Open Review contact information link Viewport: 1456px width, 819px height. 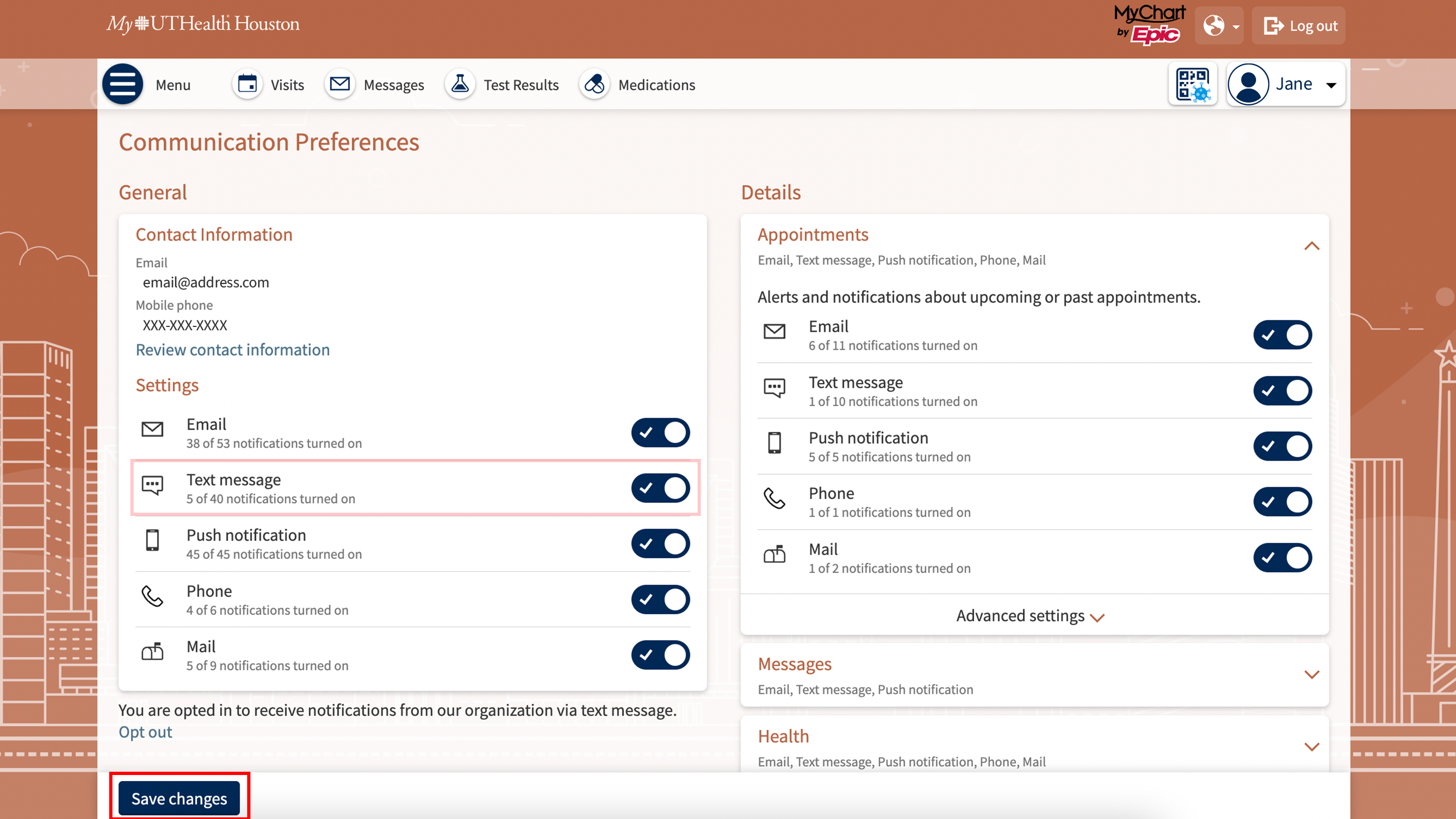click(x=233, y=350)
